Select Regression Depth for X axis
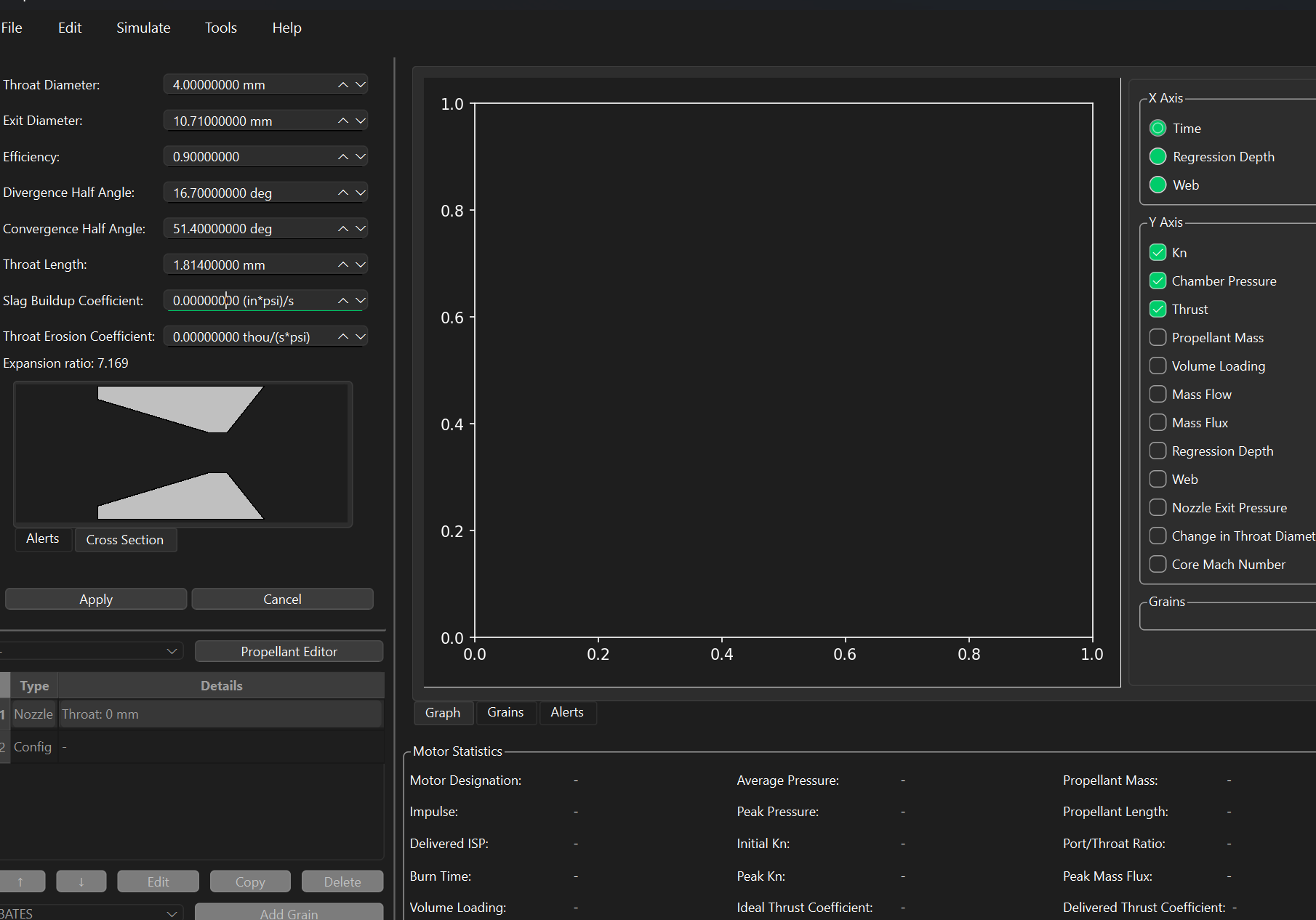This screenshot has width=1316, height=920. click(x=1157, y=157)
